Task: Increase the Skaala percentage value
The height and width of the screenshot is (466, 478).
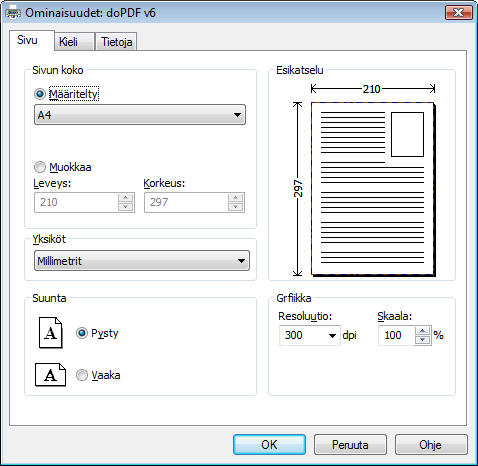Action: 423,331
